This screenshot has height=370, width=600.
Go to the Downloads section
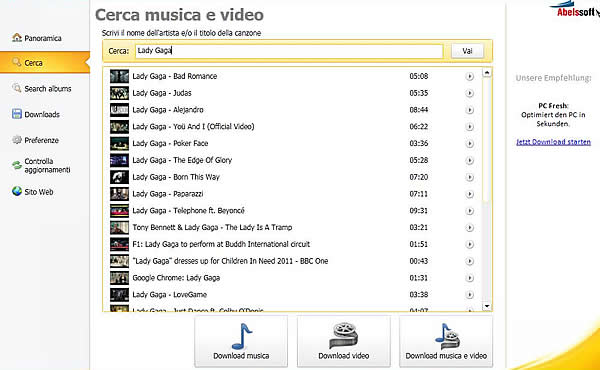[x=36, y=114]
